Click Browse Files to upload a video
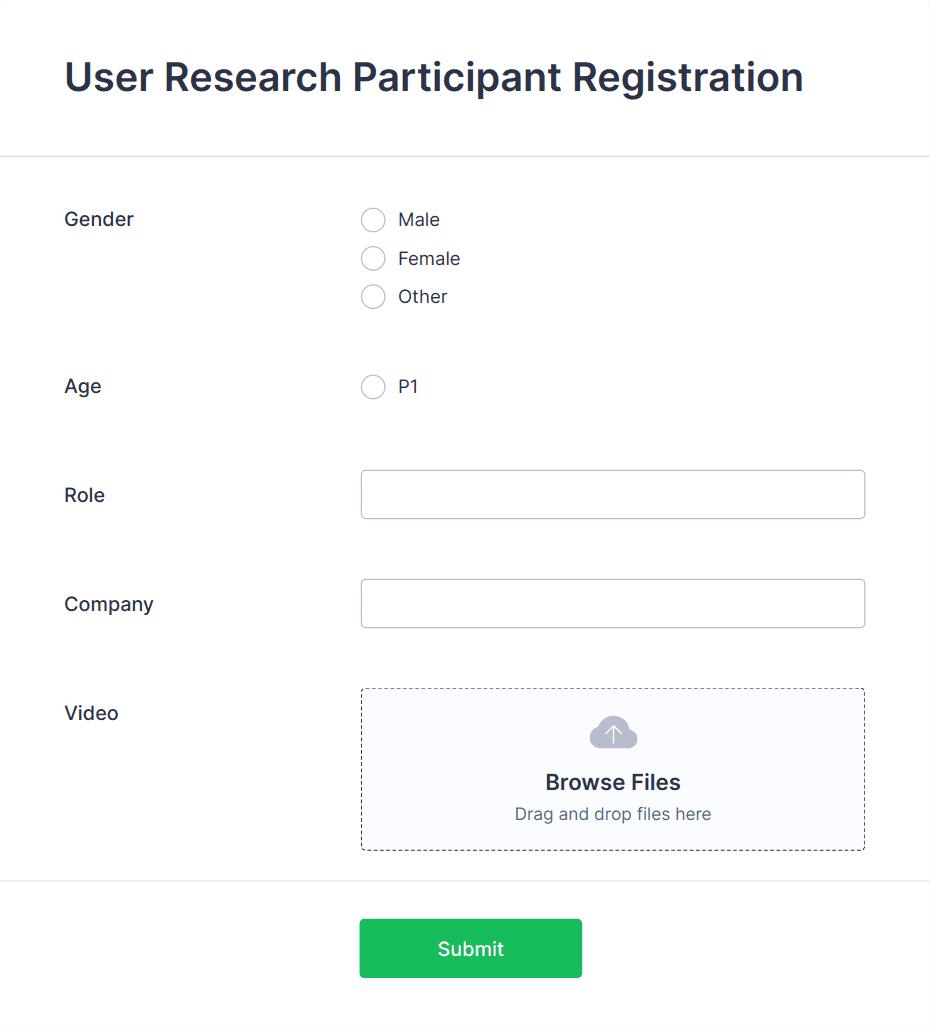Screen dimensions: 930x1028 click(613, 782)
